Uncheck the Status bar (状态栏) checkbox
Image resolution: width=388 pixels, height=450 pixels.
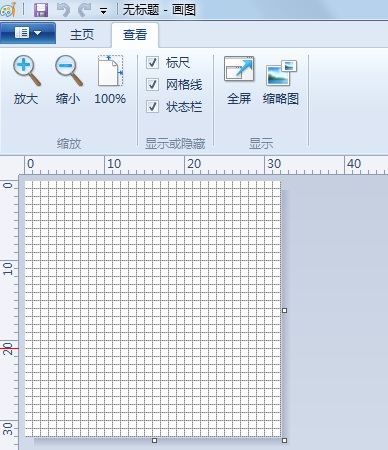(152, 107)
